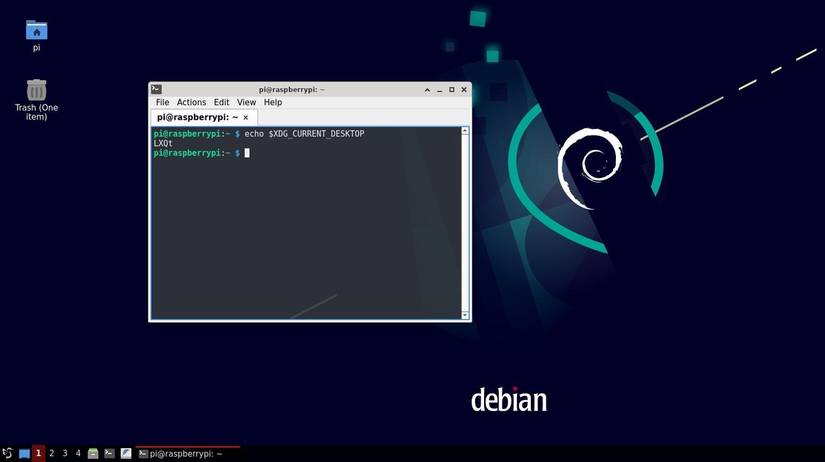Click at the terminal prompt cursor
Screen dimensions: 825x462
pyautogui.click(x=247, y=153)
